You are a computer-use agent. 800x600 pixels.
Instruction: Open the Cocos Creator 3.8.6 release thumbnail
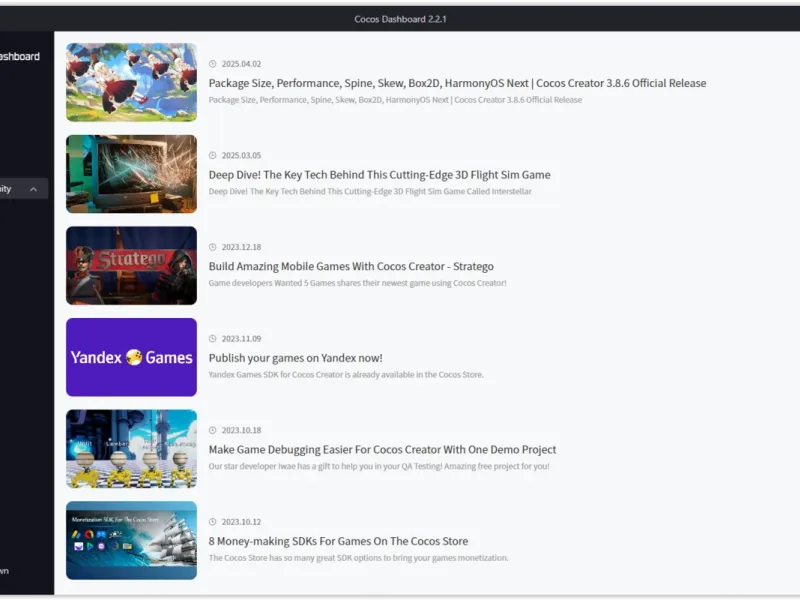pos(131,82)
